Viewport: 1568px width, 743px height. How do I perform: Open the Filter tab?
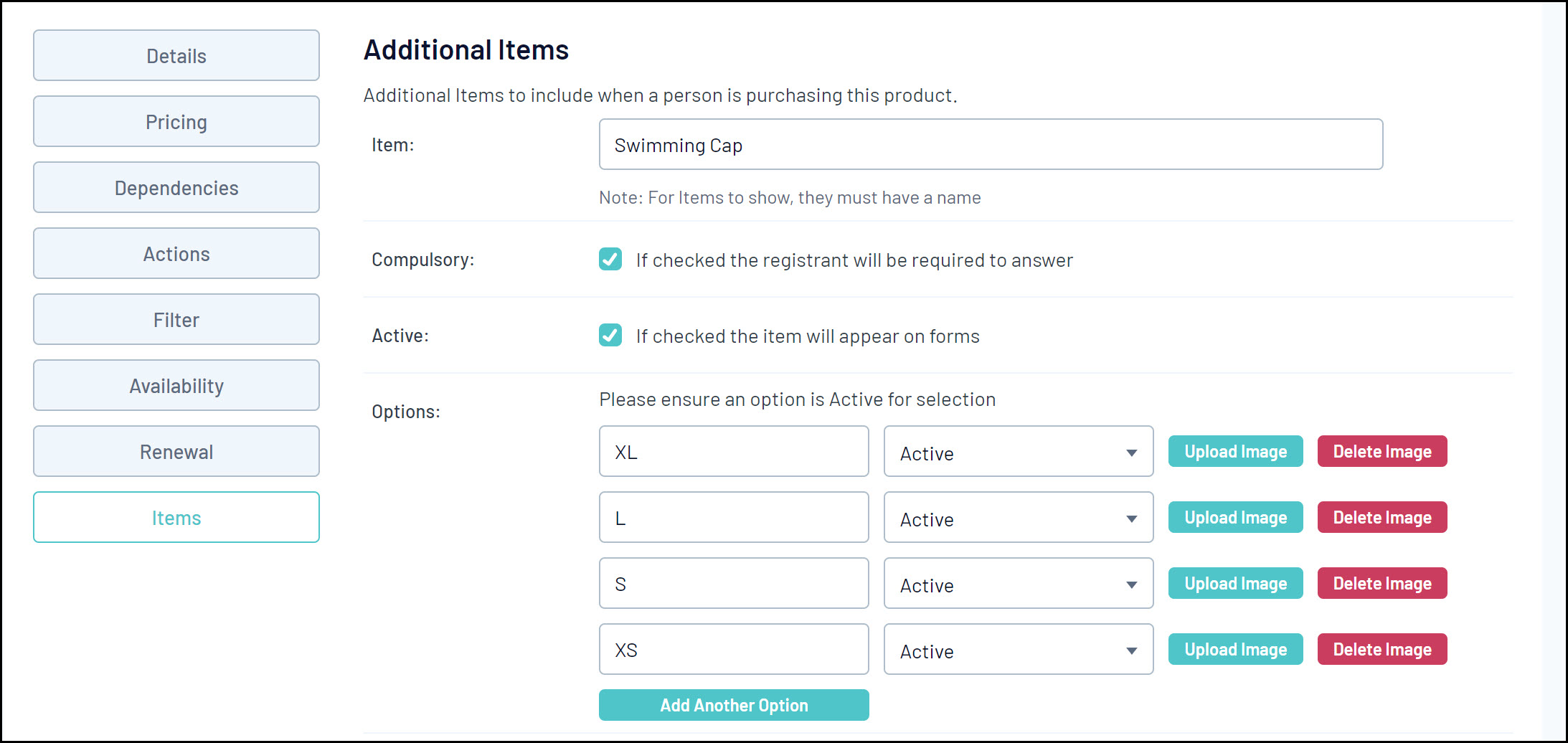coord(176,320)
